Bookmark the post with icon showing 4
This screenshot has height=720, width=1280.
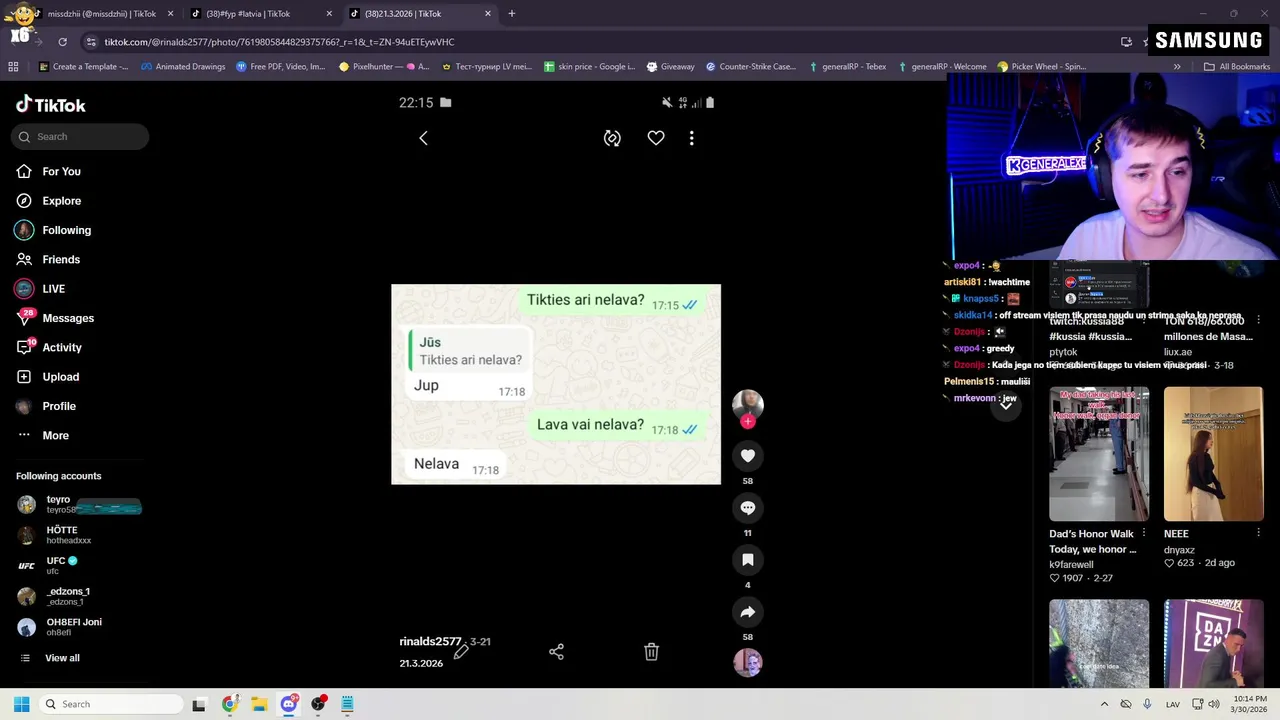pos(747,560)
